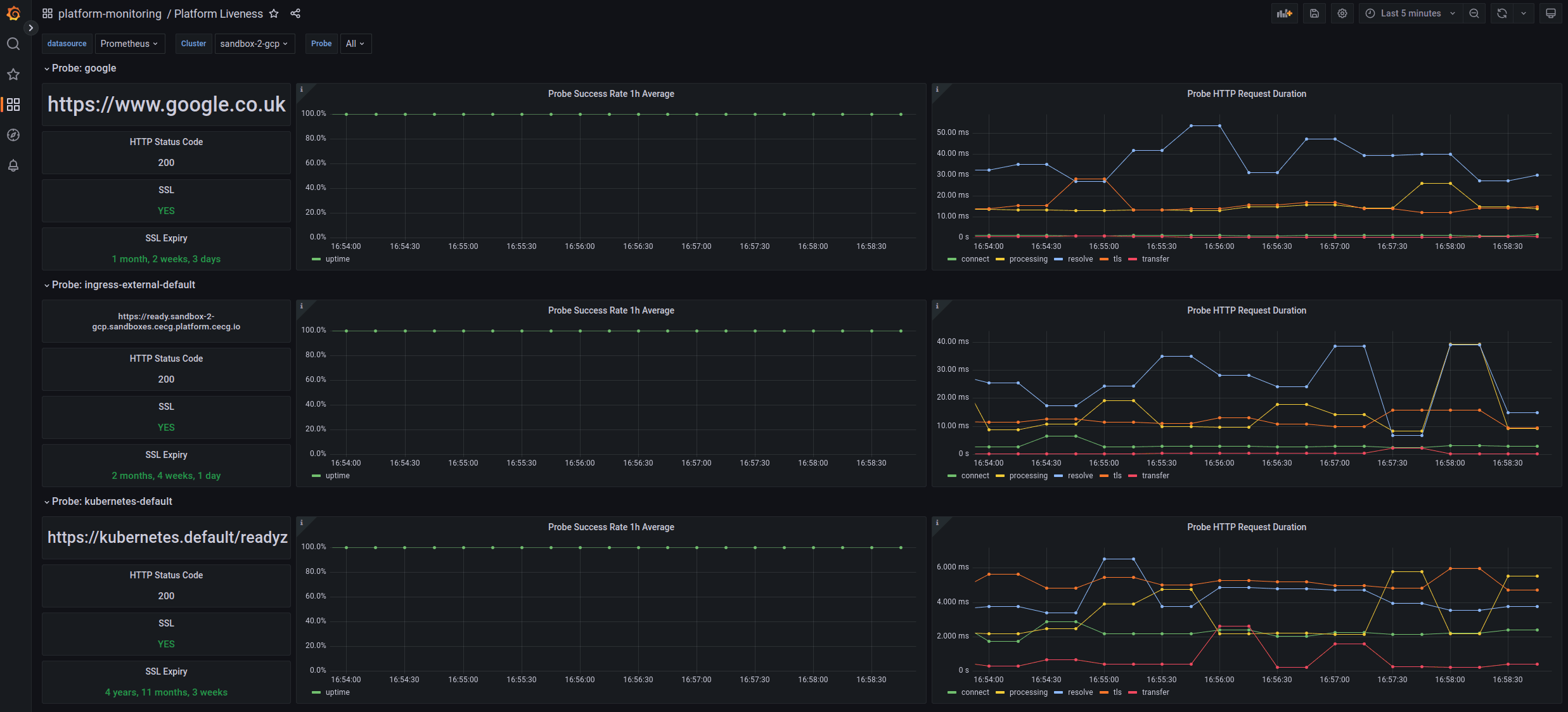The image size is (1568, 712).
Task: Click the zoom out time range icon
Action: coord(1474,13)
